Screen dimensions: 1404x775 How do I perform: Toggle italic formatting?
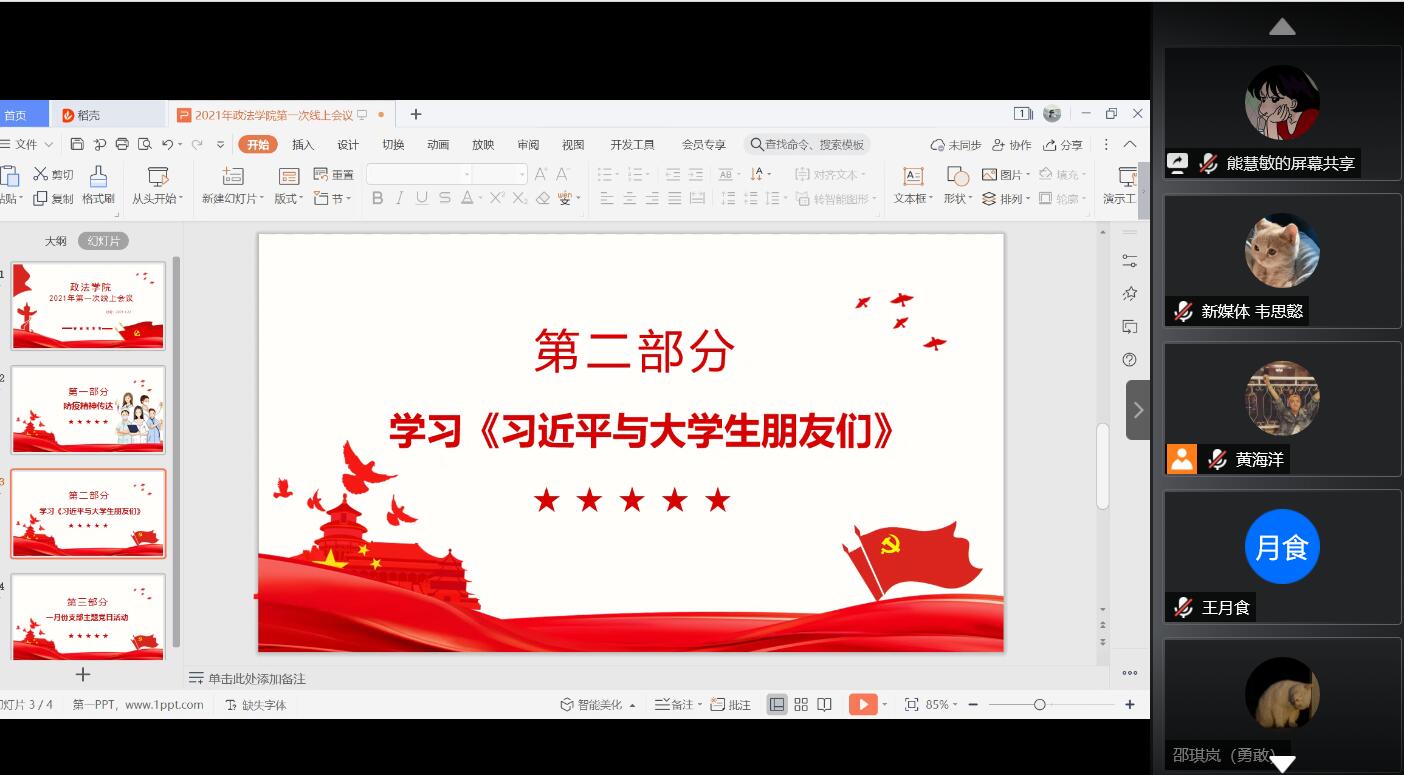coord(399,198)
